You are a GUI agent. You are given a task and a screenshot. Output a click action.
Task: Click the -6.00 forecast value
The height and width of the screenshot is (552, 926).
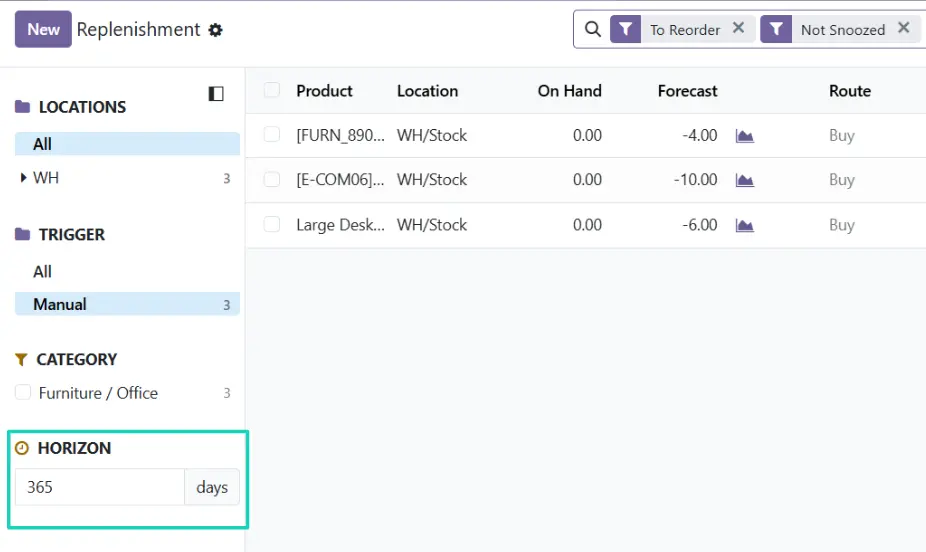700,225
